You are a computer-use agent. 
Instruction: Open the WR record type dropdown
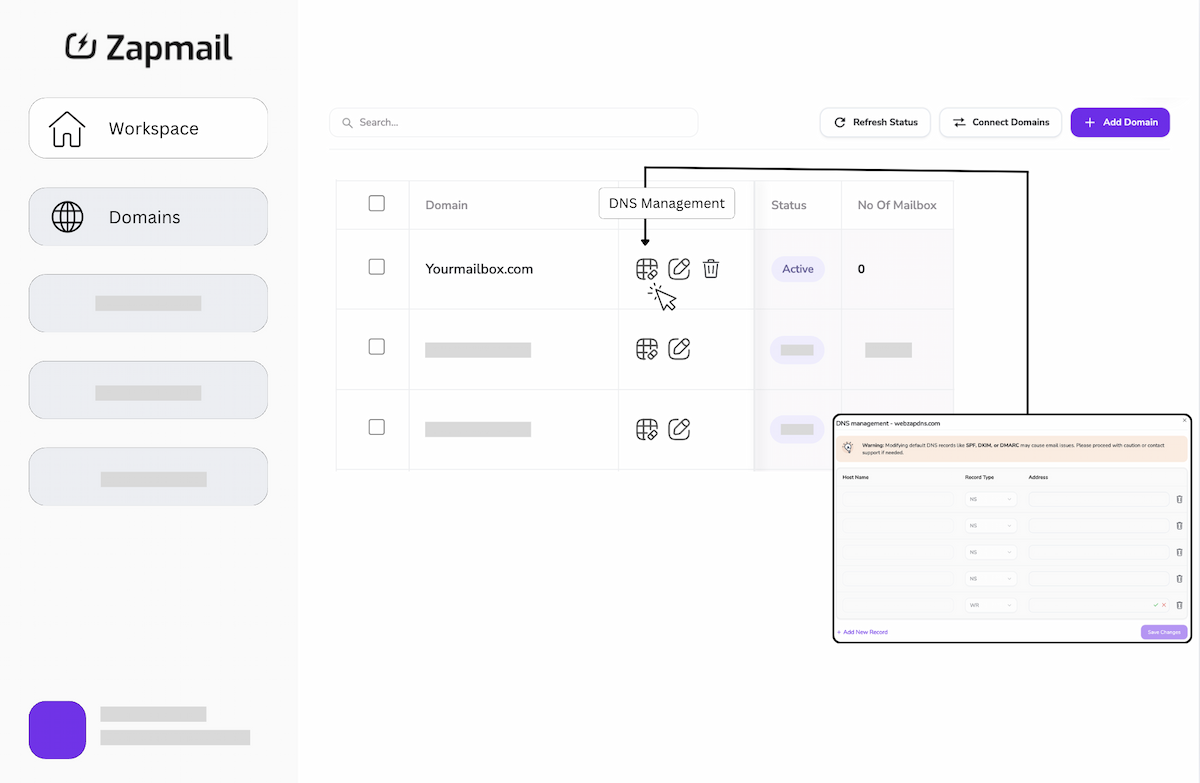pyautogui.click(x=991, y=605)
